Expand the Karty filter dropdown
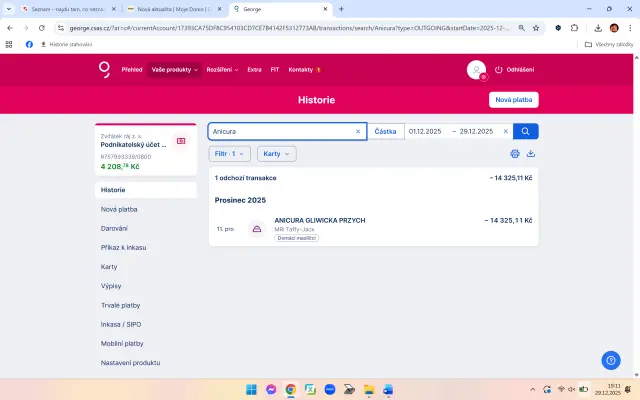The width and height of the screenshot is (640, 400). tap(276, 154)
